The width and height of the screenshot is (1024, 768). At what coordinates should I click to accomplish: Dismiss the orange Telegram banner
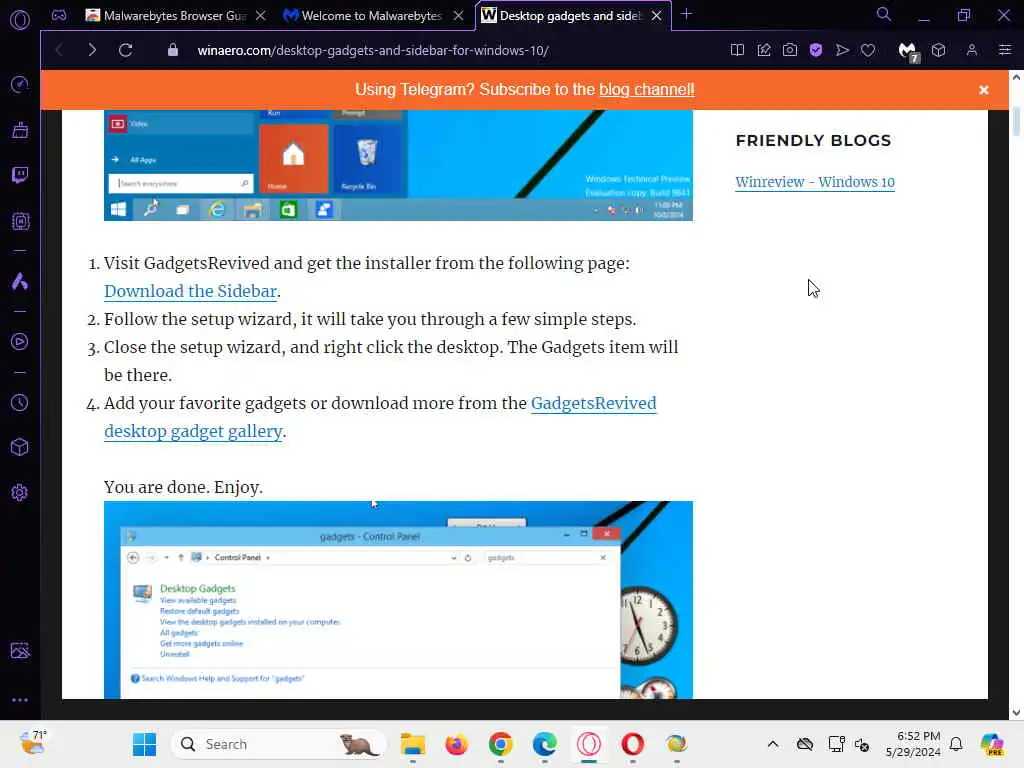(984, 90)
